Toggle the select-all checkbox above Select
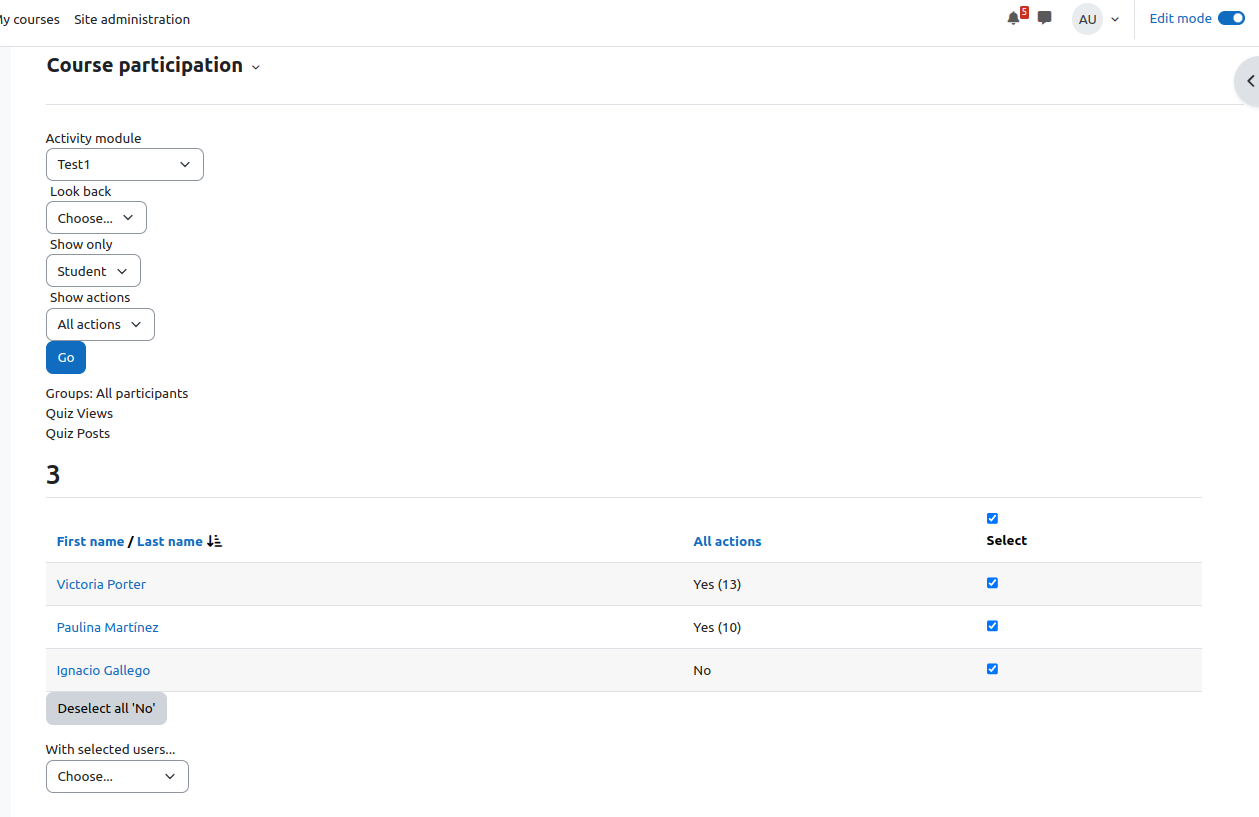This screenshot has width=1259, height=817. click(992, 518)
